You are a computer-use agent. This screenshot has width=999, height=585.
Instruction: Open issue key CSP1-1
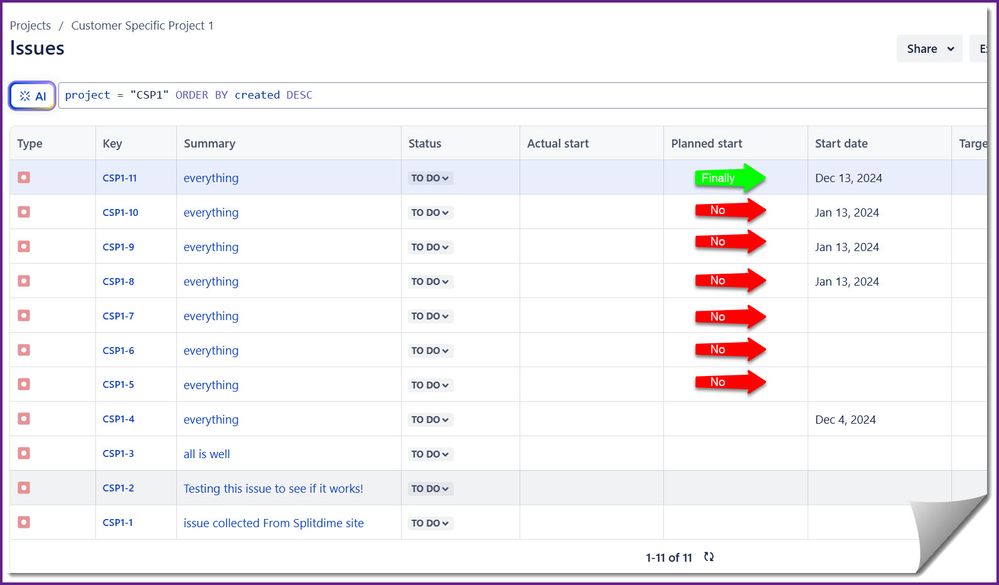pyautogui.click(x=118, y=523)
